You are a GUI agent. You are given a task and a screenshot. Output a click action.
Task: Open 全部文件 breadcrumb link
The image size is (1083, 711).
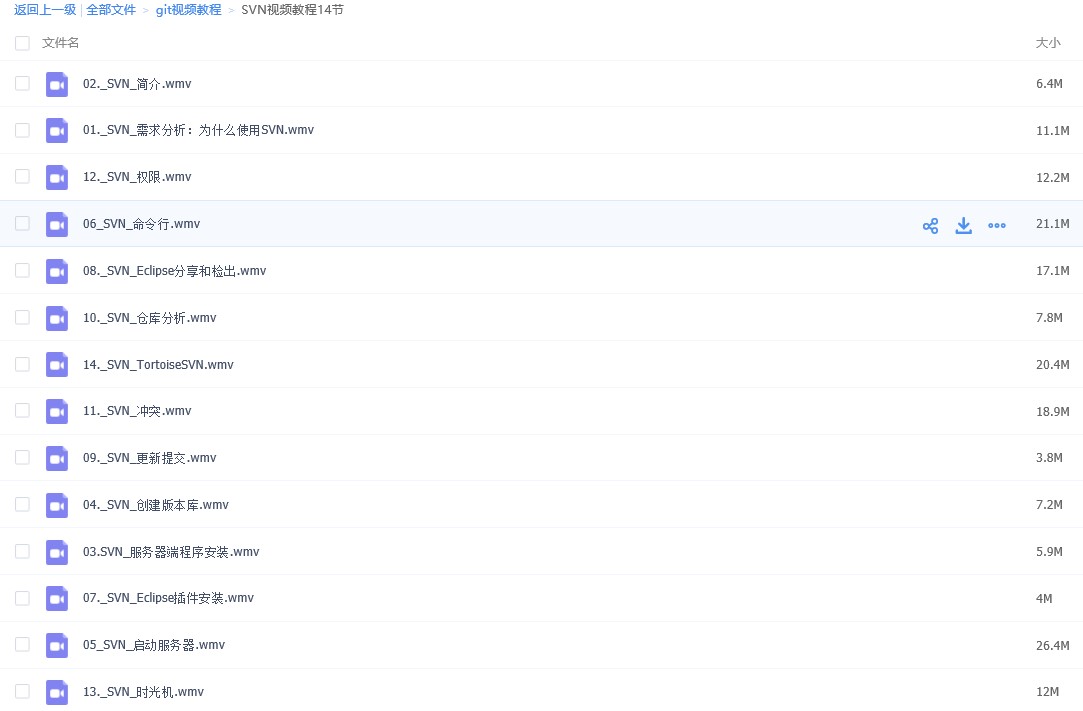point(111,10)
